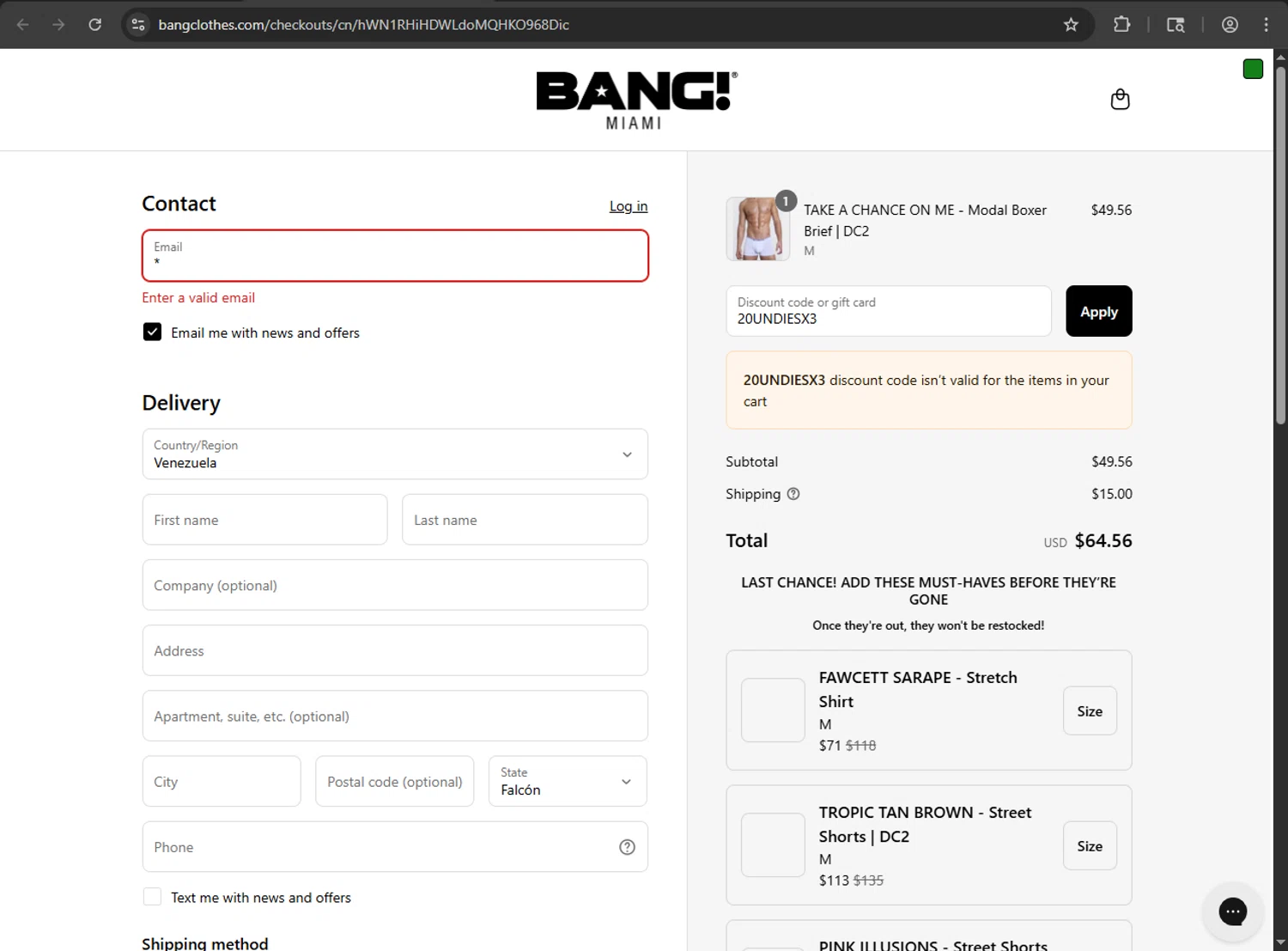Click the discount code invalid message

[929, 391]
